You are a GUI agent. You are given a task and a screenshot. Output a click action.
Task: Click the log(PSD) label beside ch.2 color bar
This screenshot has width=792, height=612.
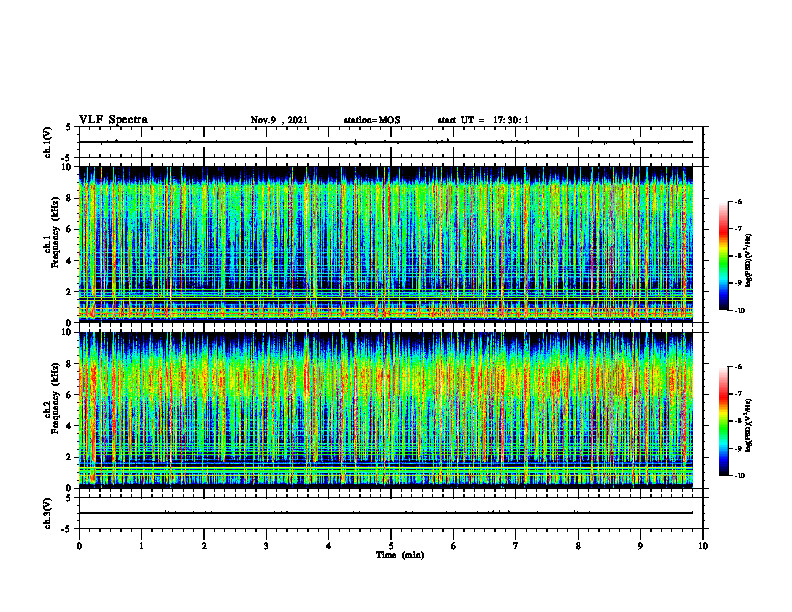tap(750, 425)
